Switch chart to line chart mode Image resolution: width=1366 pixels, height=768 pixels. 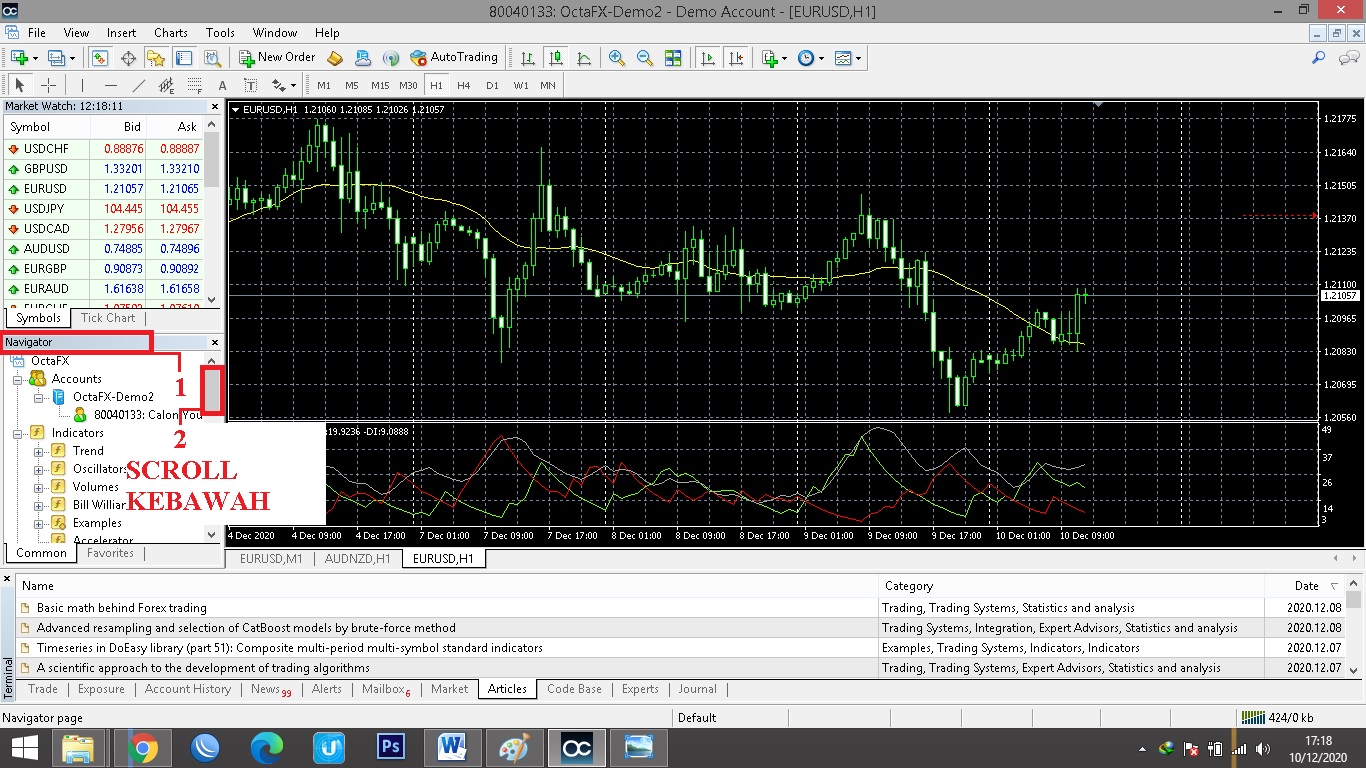(583, 58)
